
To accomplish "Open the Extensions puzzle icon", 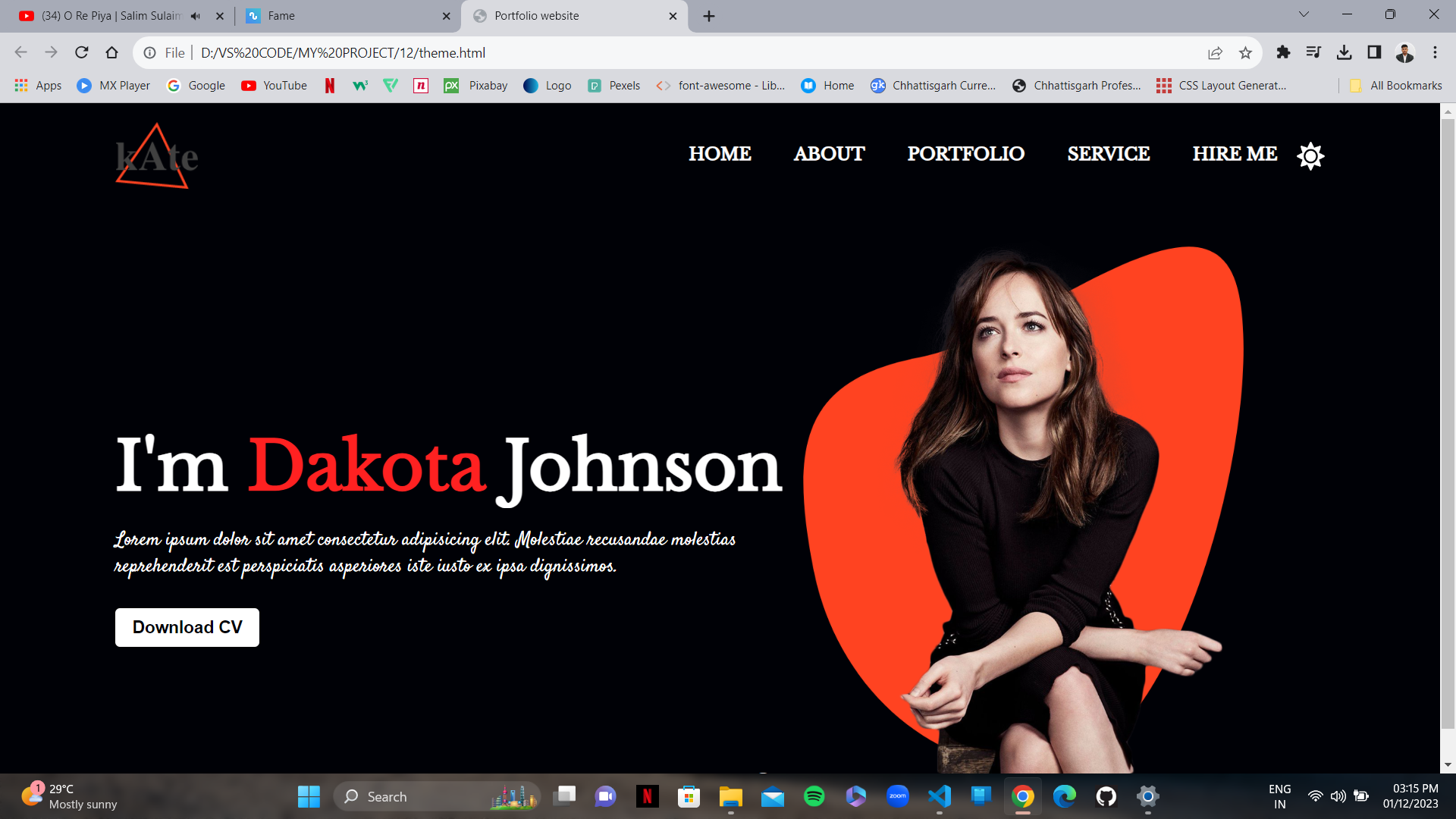I will [x=1283, y=52].
